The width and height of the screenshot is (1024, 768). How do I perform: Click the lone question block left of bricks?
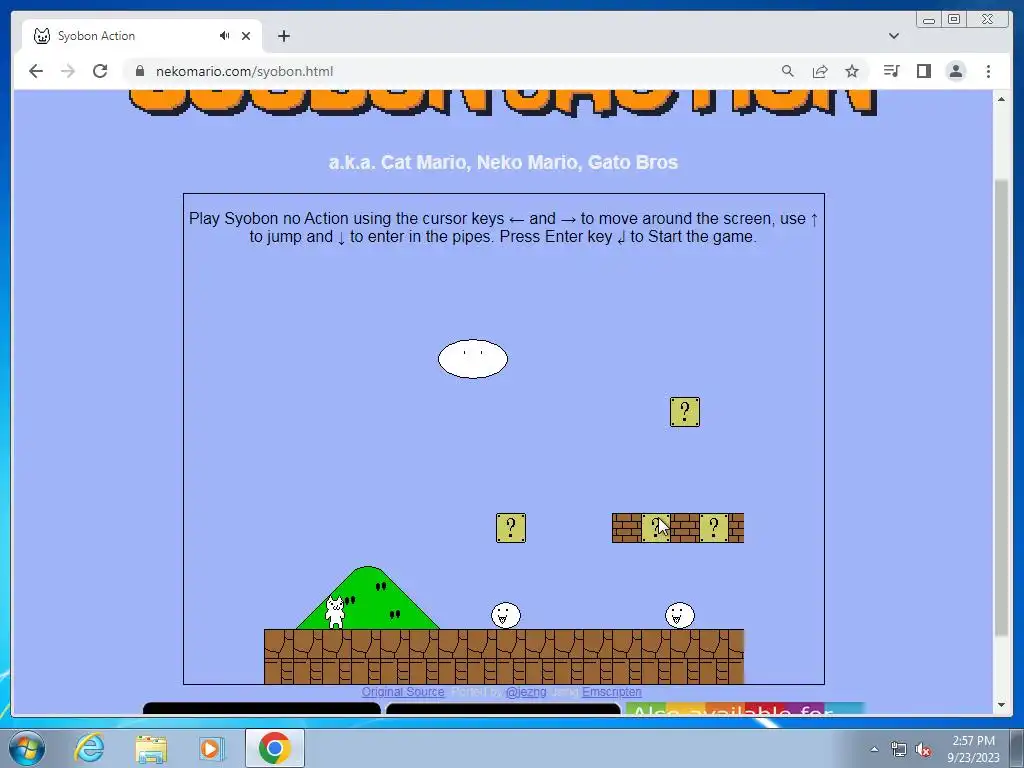[x=511, y=528]
